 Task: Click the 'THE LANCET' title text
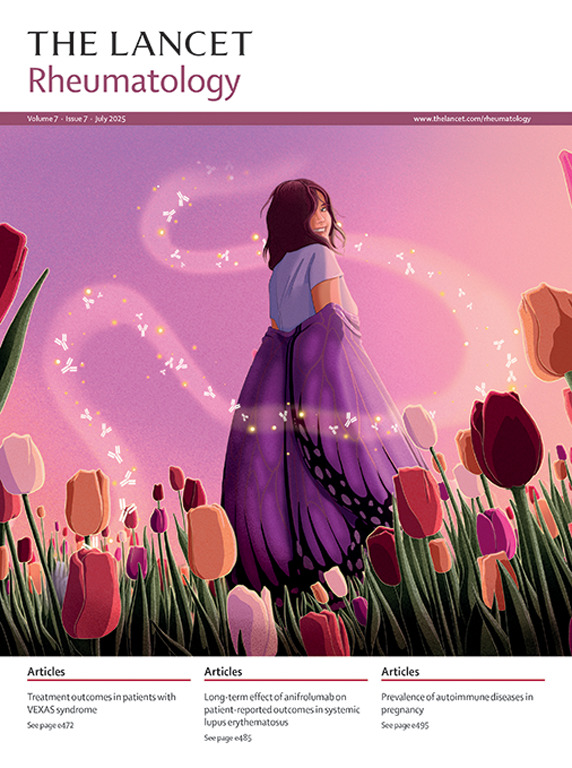pos(140,43)
